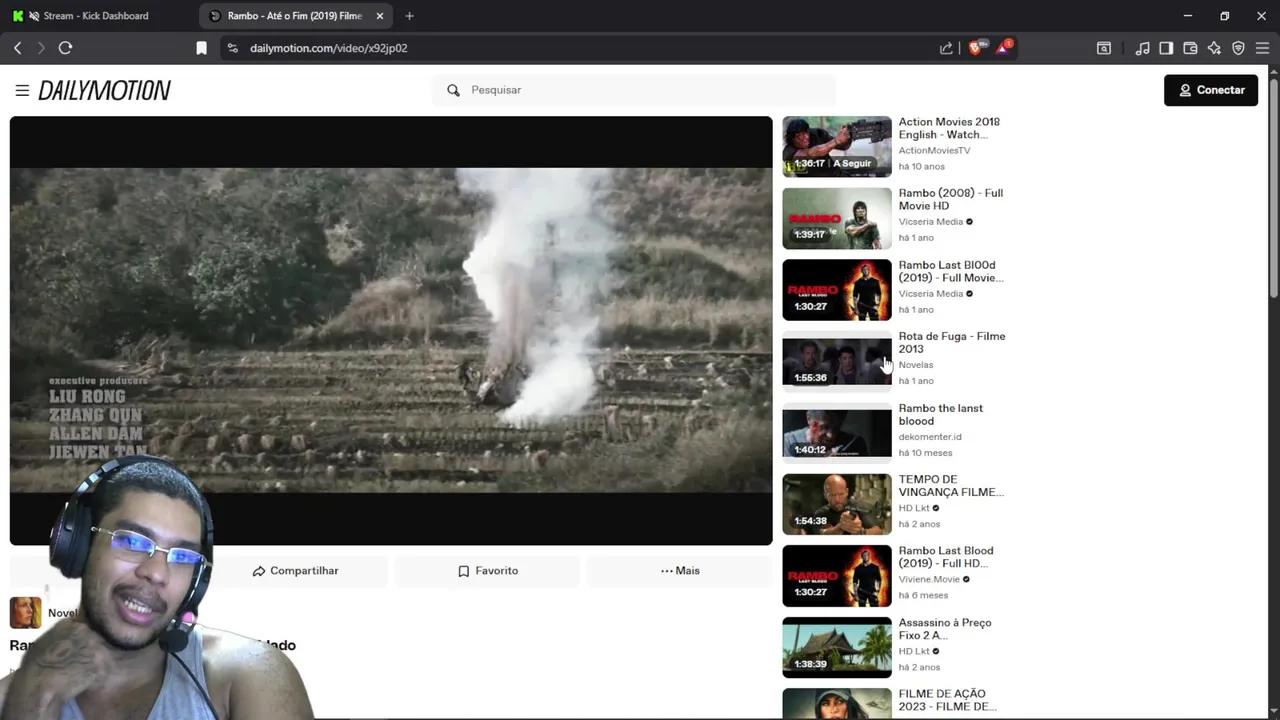Screen dimensions: 1280x720
Task: Click title Rambo (2008) - Full Movie HD
Action: (951, 199)
